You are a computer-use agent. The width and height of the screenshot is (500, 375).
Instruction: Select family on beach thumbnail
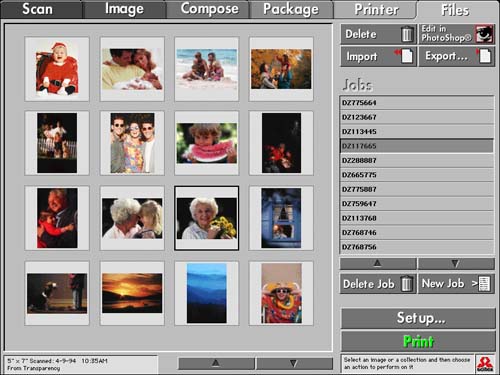(207, 69)
